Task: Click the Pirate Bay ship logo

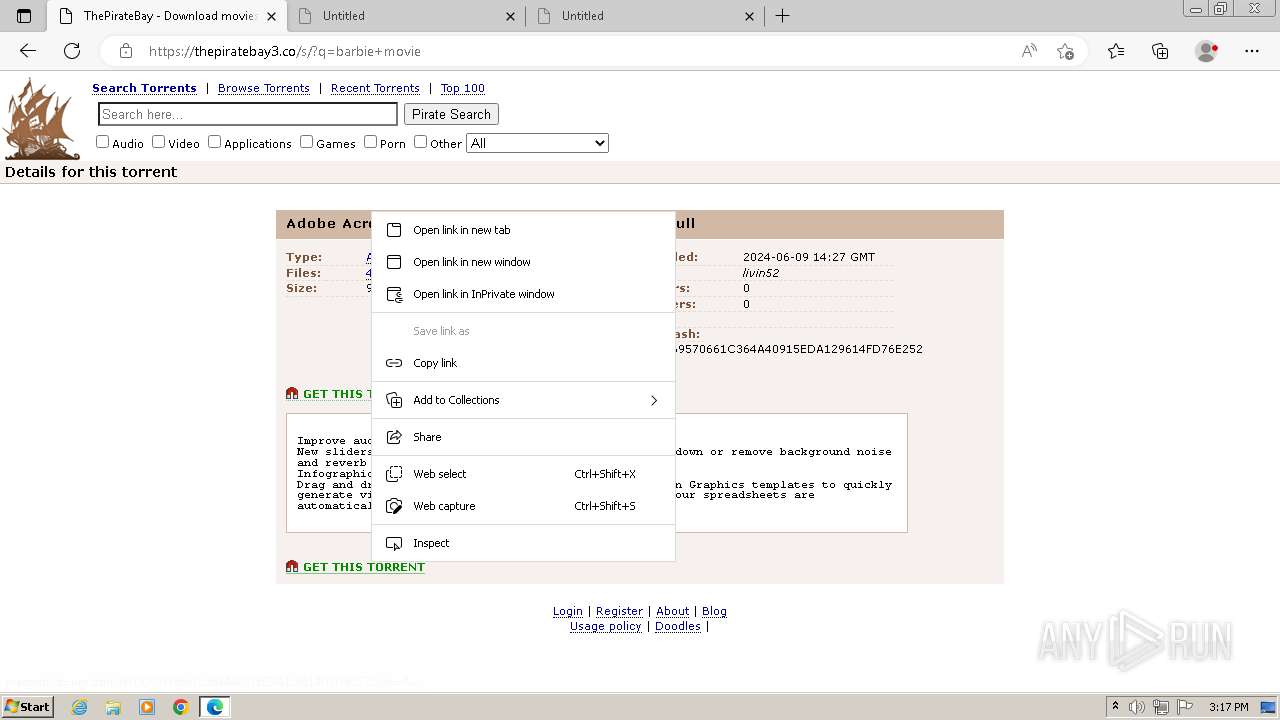Action: pyautogui.click(x=42, y=119)
